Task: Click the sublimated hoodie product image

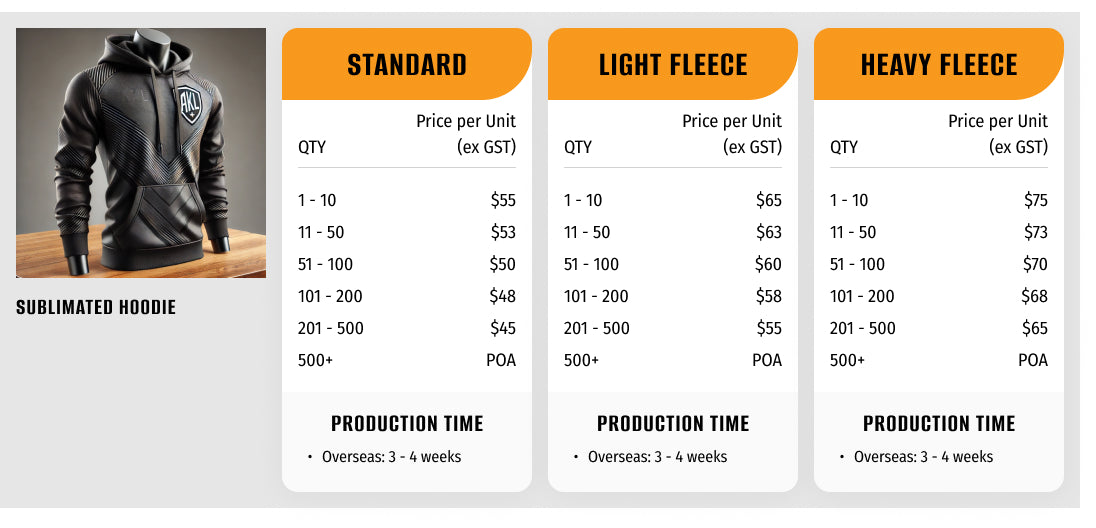Action: pyautogui.click(x=141, y=152)
